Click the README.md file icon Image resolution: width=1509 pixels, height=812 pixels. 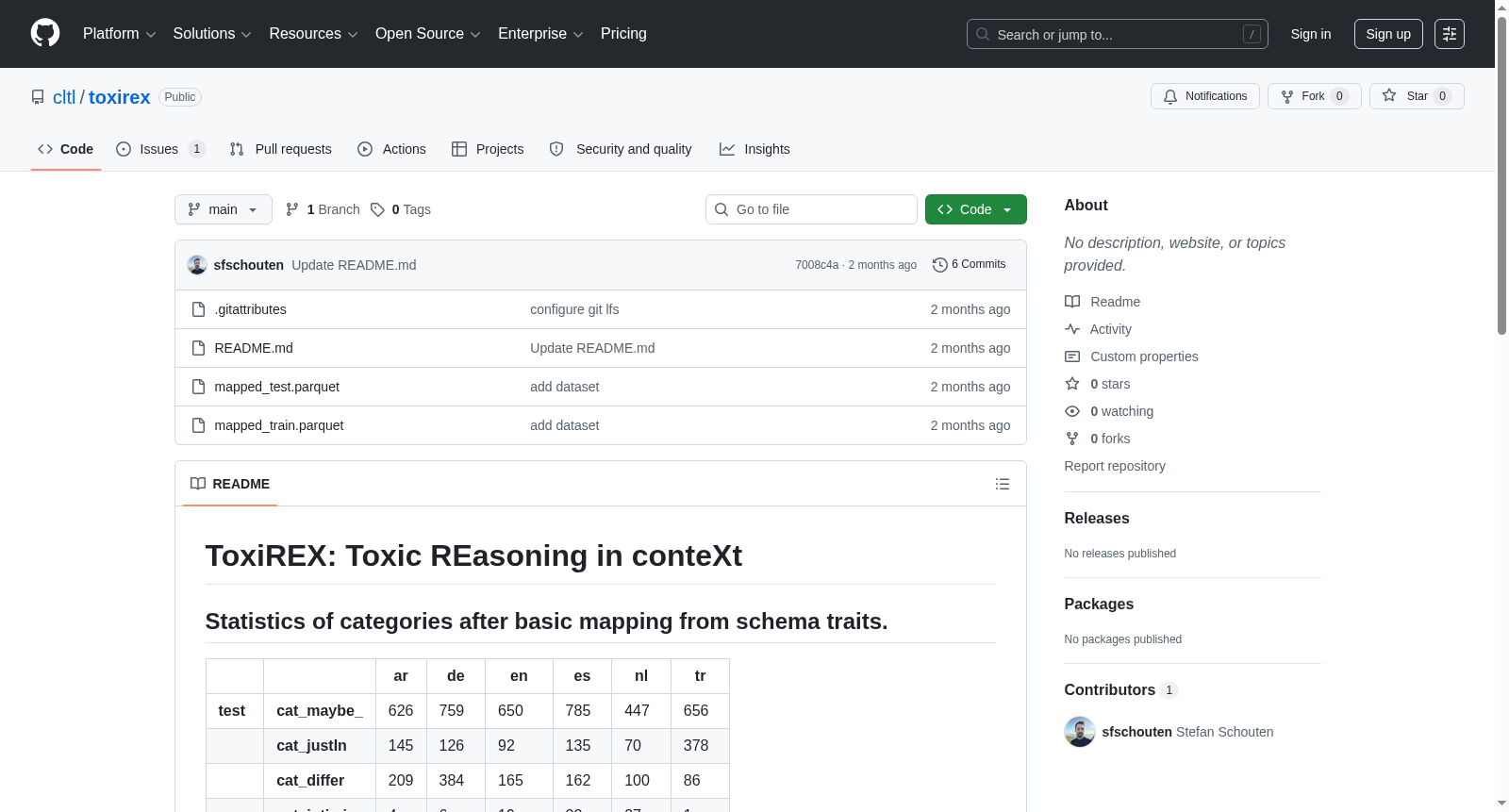pos(198,348)
